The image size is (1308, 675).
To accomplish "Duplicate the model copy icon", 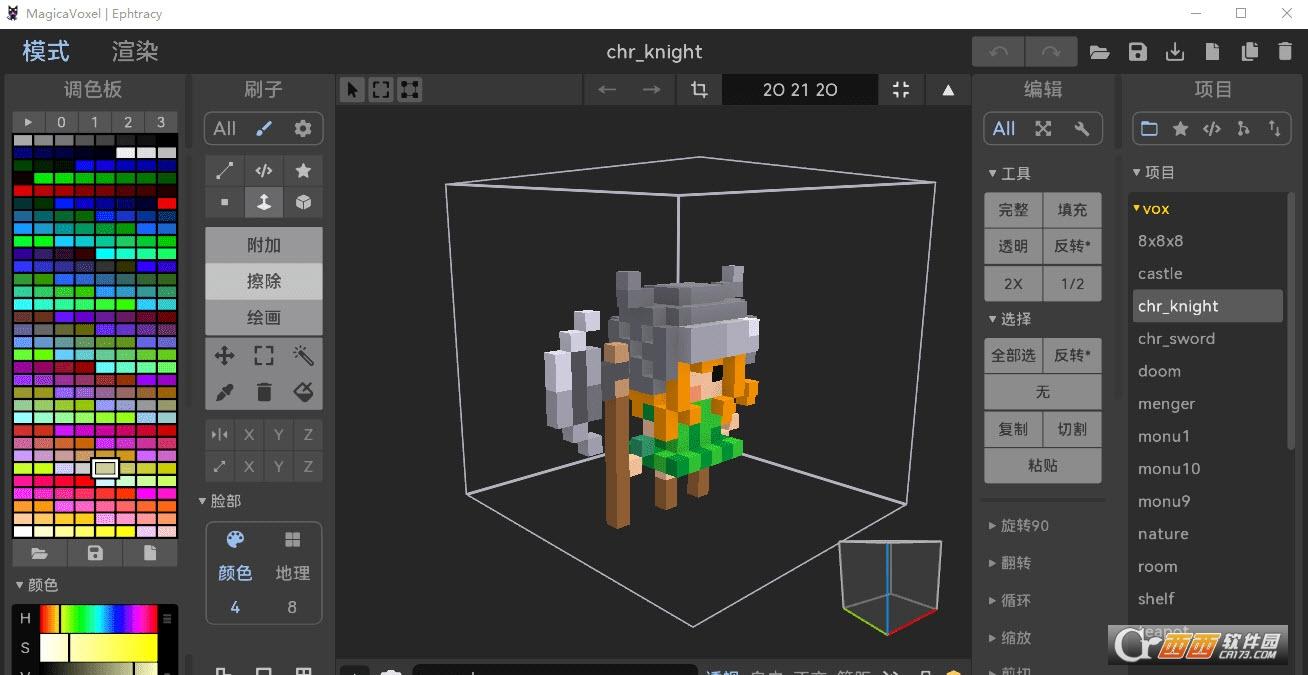I will [x=1249, y=52].
